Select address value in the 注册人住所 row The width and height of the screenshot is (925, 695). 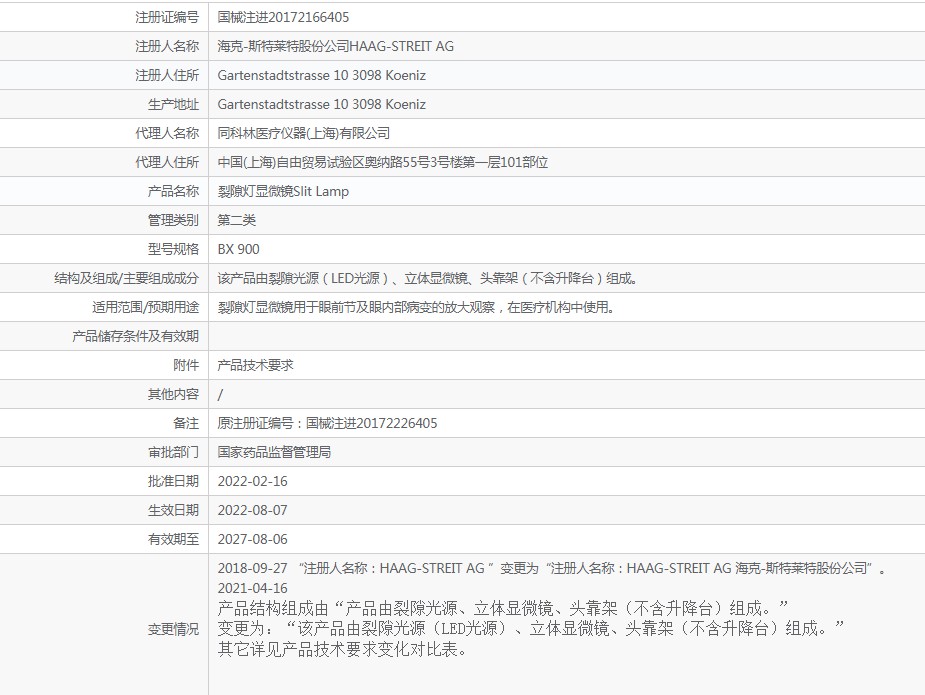pos(322,75)
